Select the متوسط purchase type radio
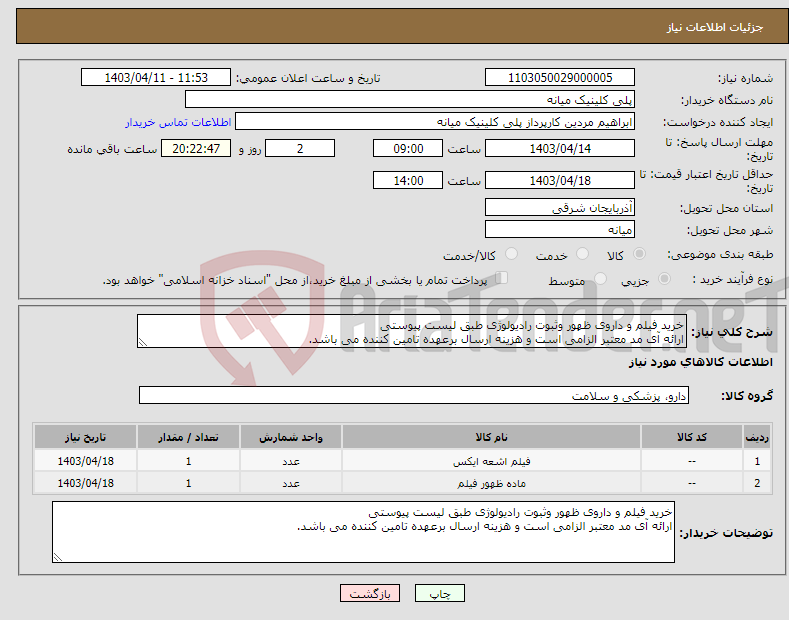Viewport: 789px width, 620px height. click(600, 279)
